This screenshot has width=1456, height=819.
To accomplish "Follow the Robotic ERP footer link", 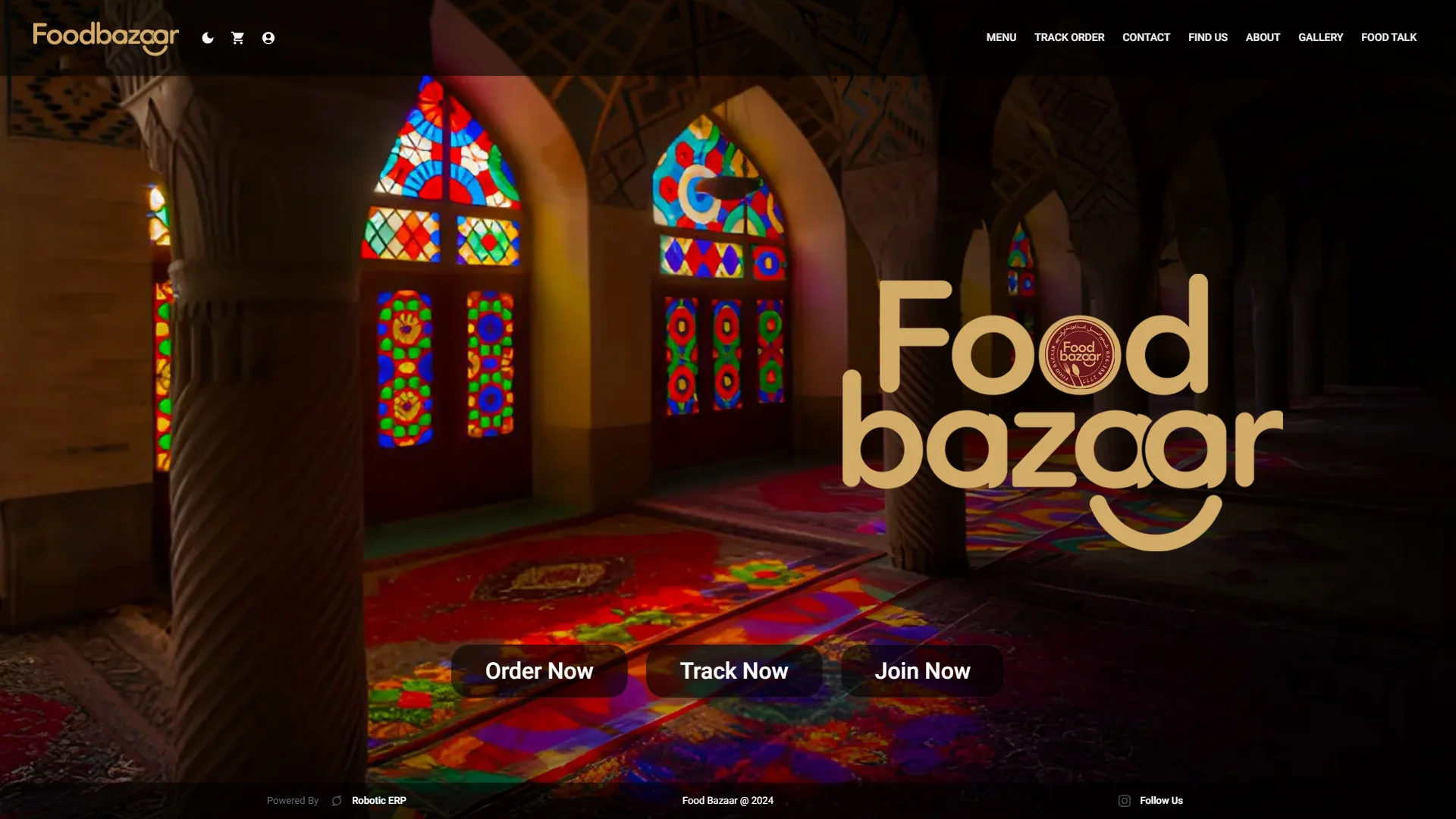I will 379,801.
